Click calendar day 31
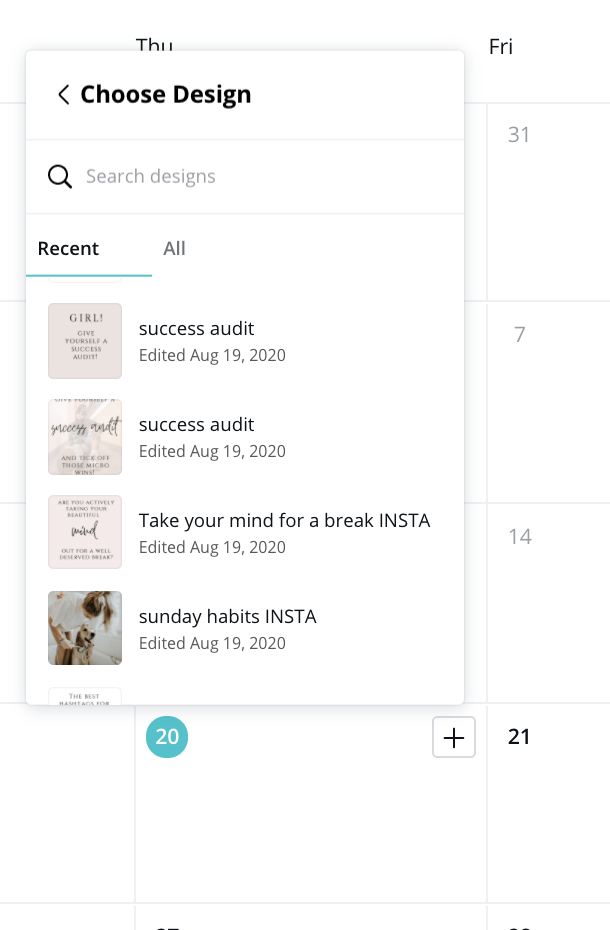This screenshot has height=930, width=610. [519, 135]
